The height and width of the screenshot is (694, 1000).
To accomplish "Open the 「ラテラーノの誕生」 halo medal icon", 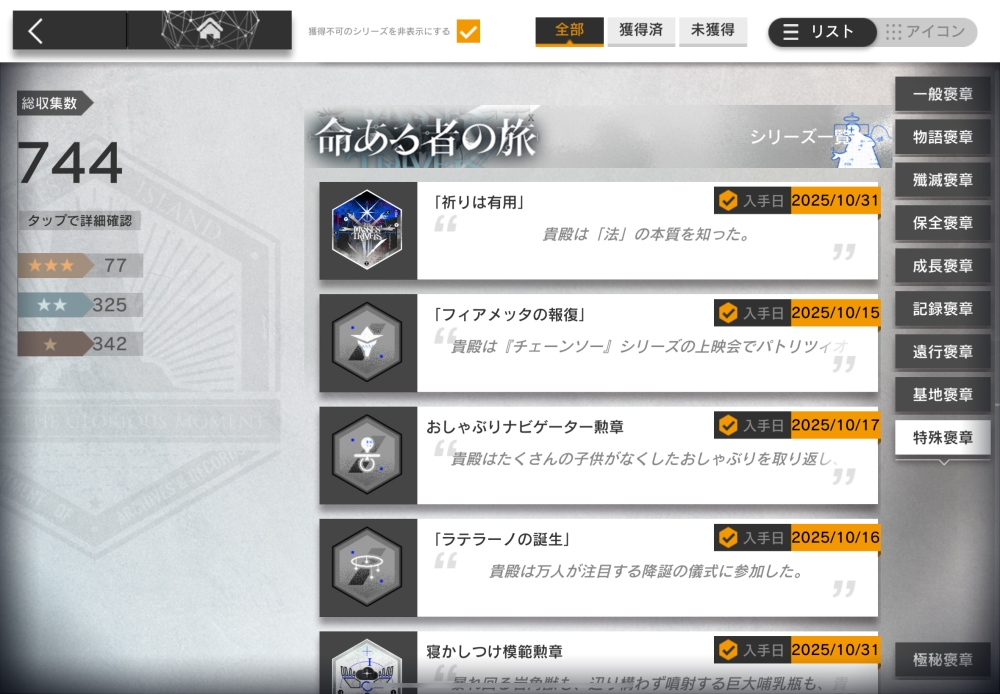I will coord(367,566).
